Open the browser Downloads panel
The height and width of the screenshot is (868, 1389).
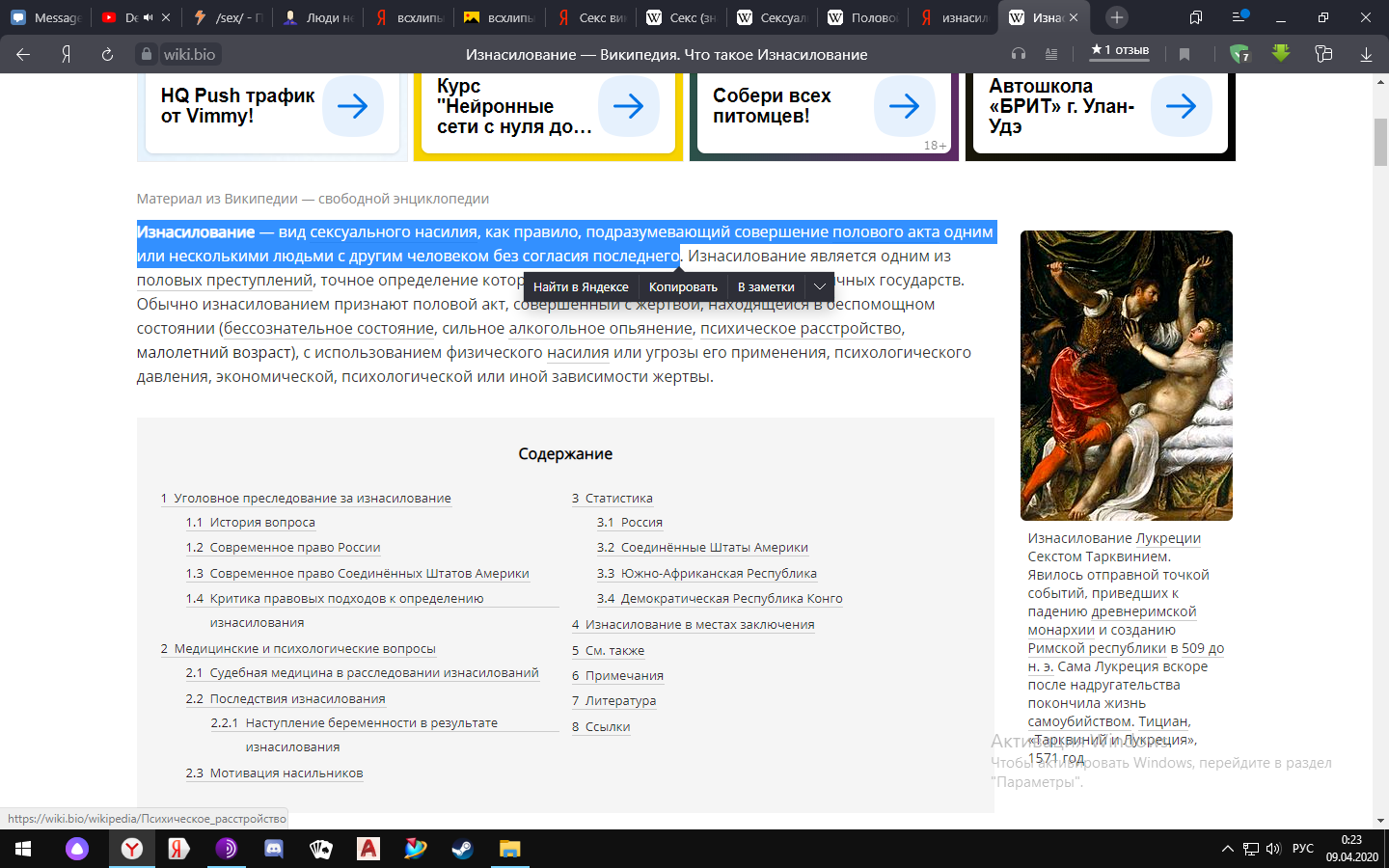click(1366, 55)
